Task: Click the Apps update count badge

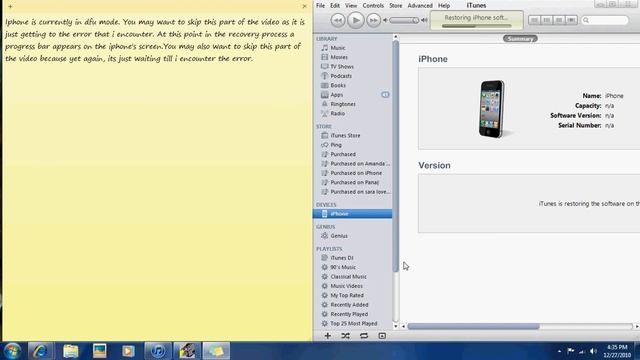Action: click(x=385, y=95)
